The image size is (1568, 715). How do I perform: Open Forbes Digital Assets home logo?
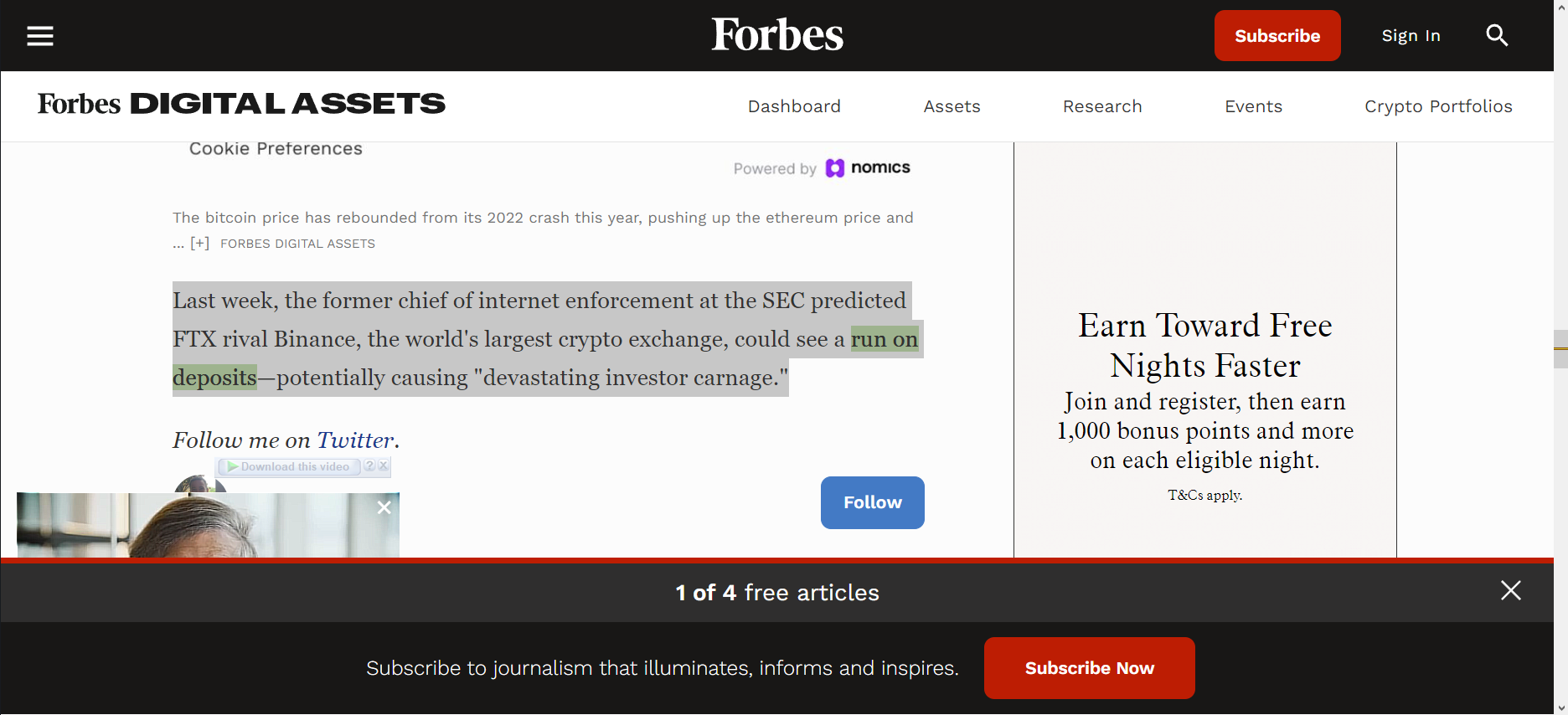point(241,104)
